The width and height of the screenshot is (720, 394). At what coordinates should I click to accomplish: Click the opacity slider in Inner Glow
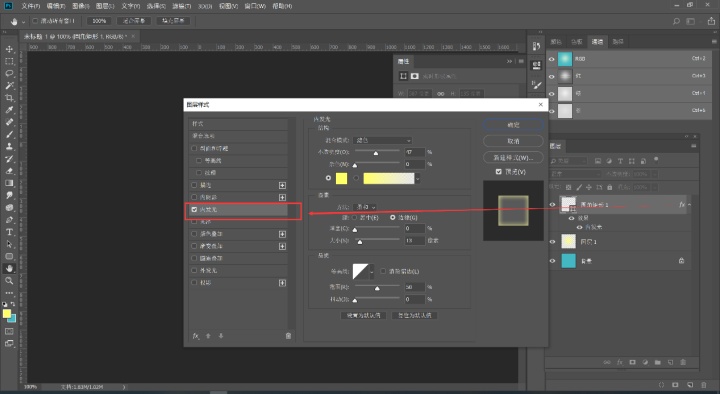tap(377, 152)
